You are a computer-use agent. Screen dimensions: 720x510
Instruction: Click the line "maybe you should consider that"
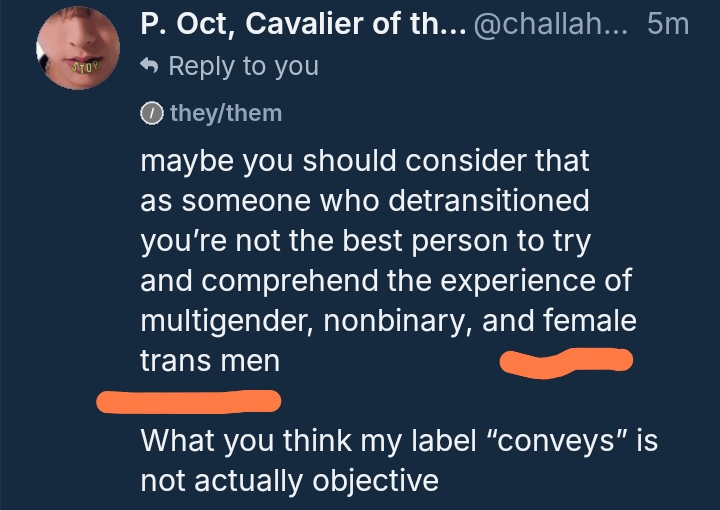(x=365, y=160)
